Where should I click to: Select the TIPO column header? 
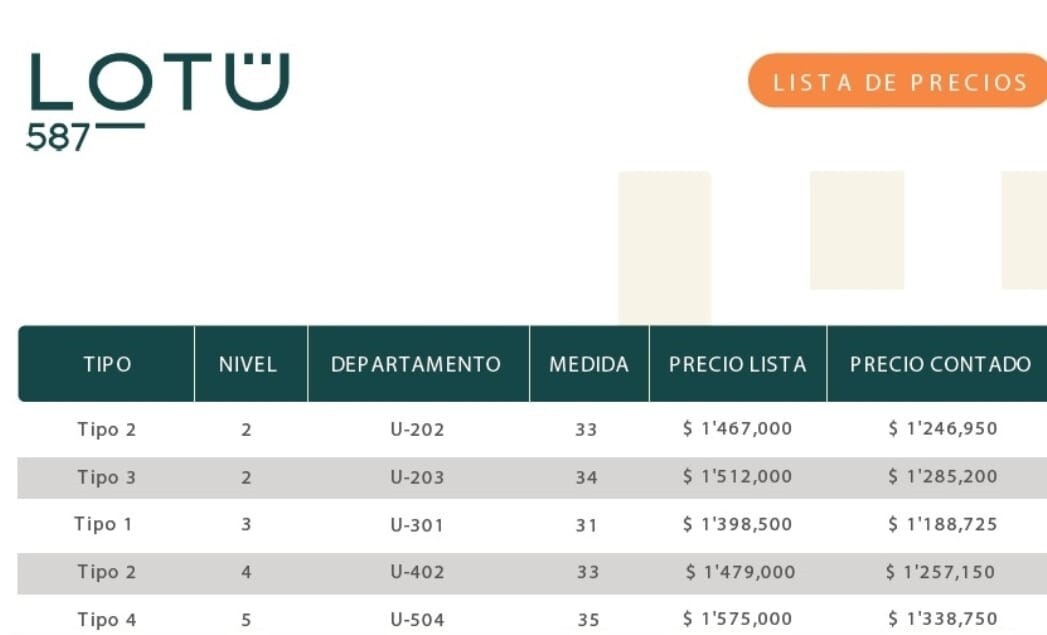[107, 364]
